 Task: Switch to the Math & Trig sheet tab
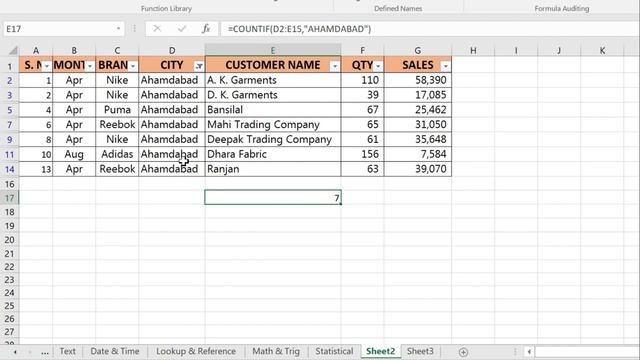(276, 351)
